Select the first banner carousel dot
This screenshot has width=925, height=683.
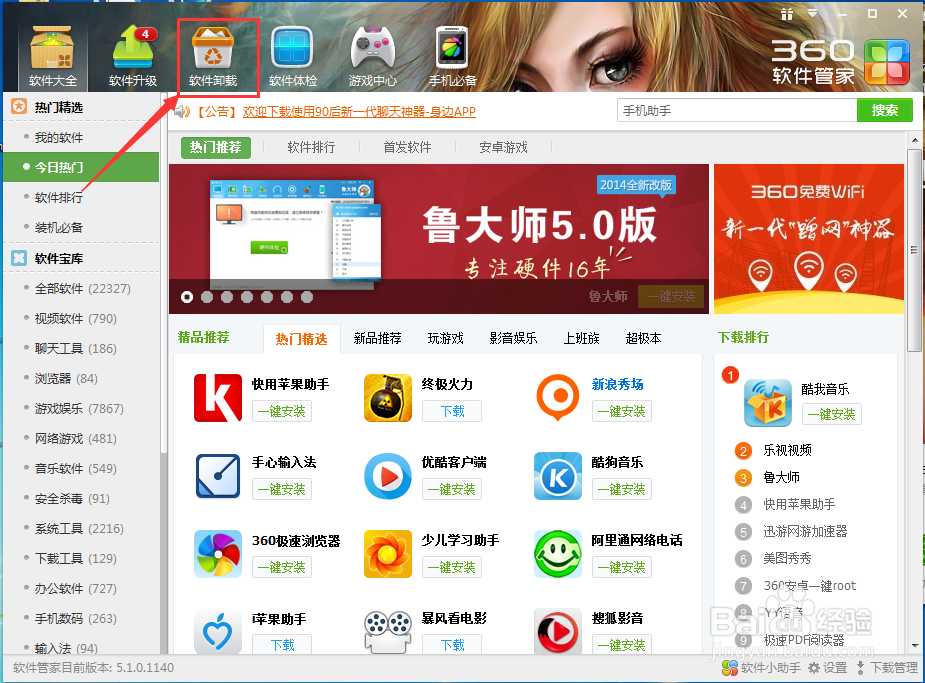pos(187,297)
